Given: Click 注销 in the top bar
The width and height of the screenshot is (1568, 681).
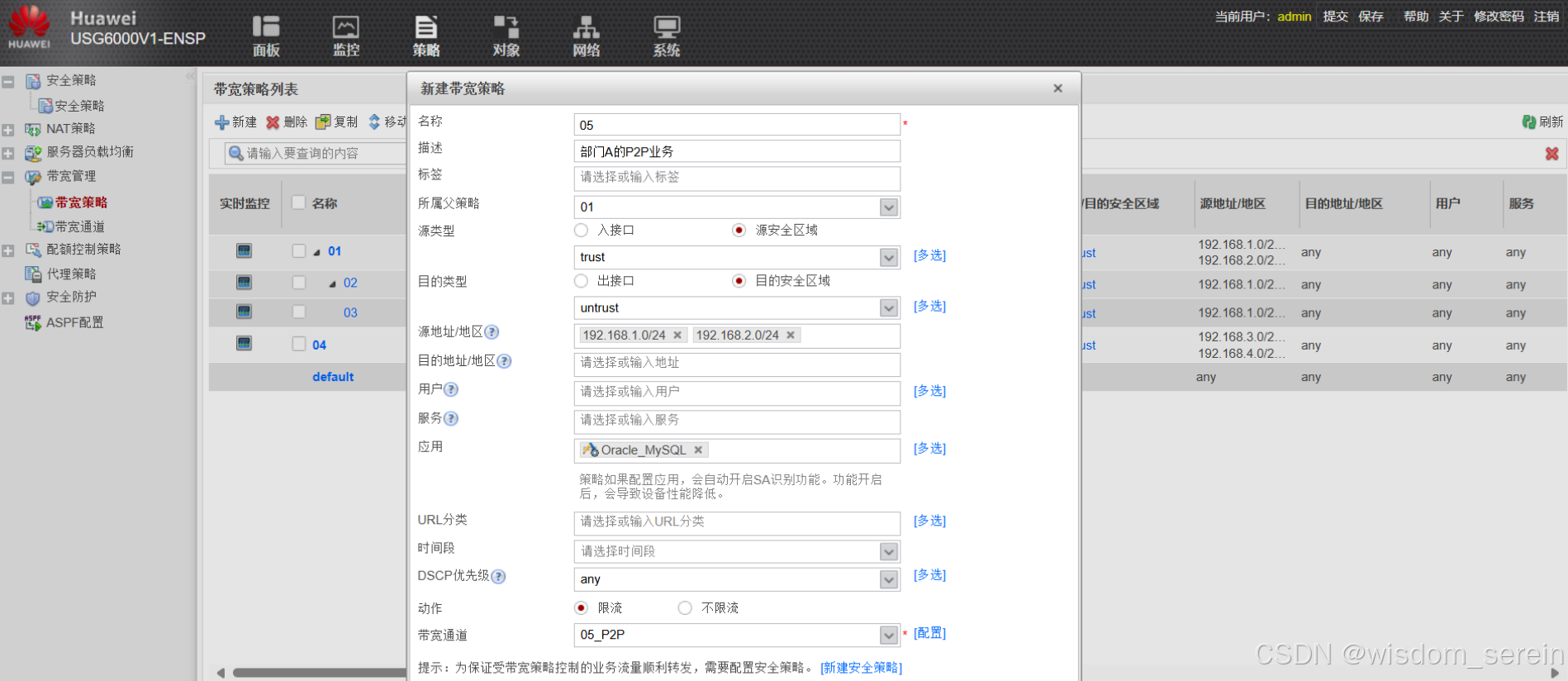Looking at the screenshot, I should 1547,16.
